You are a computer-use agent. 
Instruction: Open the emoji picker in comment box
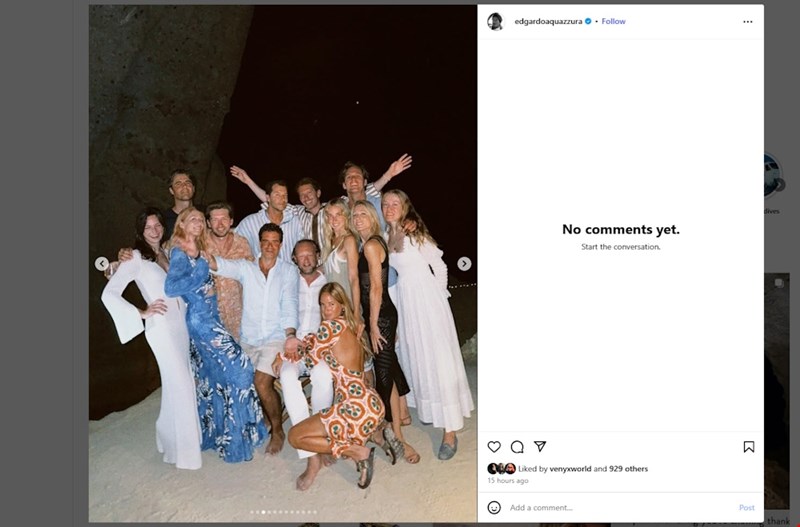pos(494,507)
